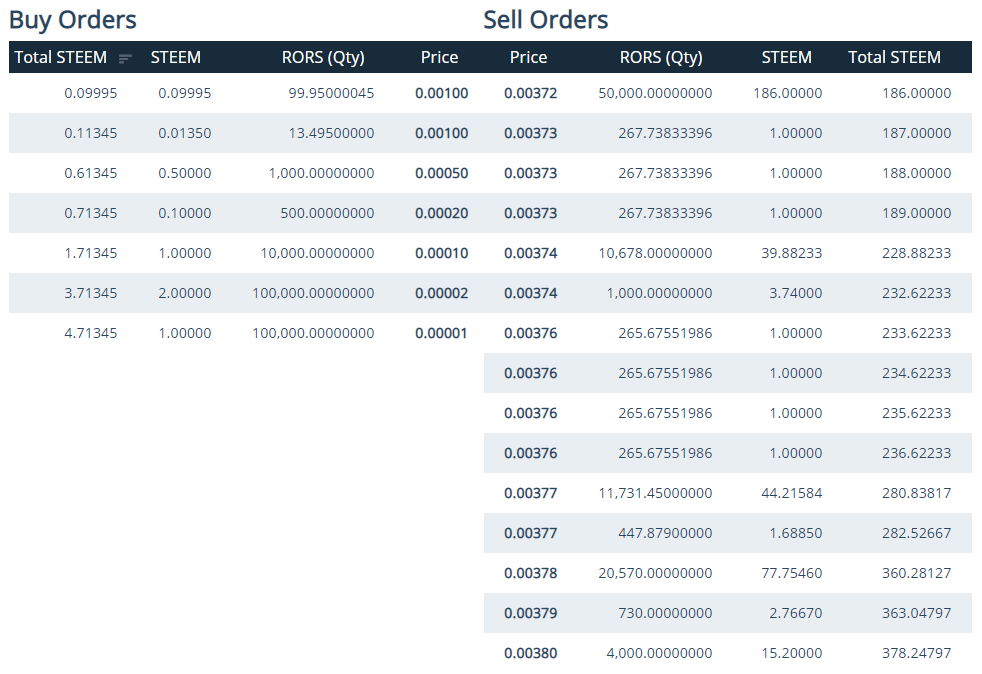Click the sell quantity 10,678.00000000

655,253
